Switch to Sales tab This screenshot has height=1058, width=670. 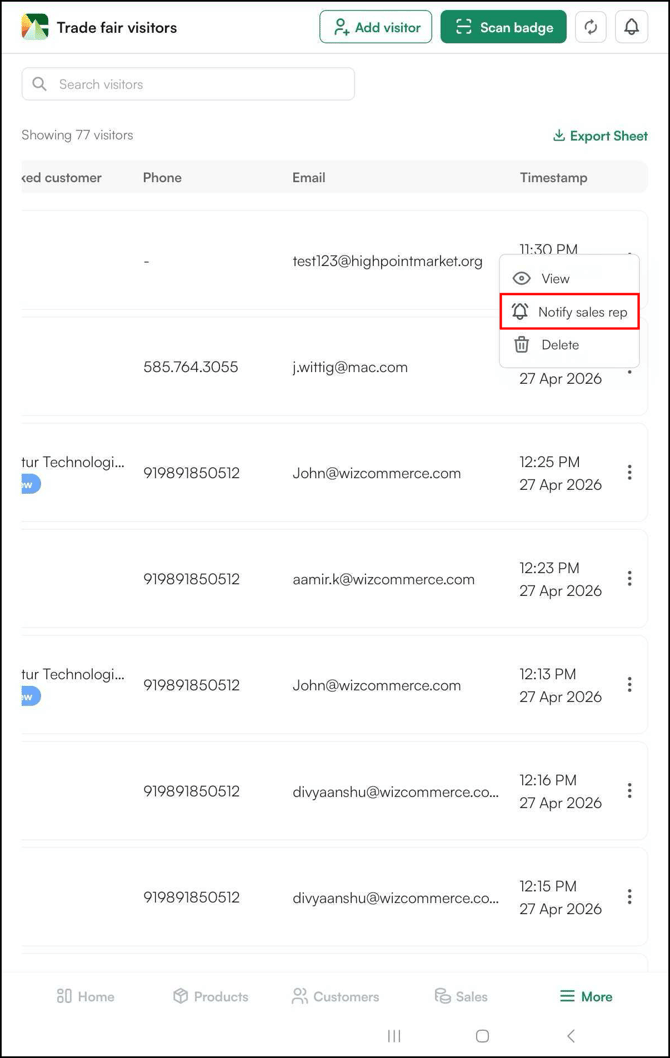point(461,997)
